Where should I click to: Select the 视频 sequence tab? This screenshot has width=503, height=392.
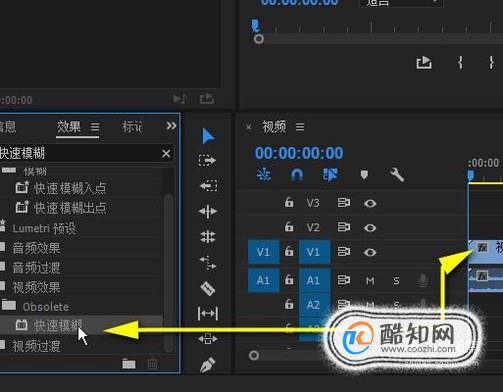pyautogui.click(x=274, y=127)
